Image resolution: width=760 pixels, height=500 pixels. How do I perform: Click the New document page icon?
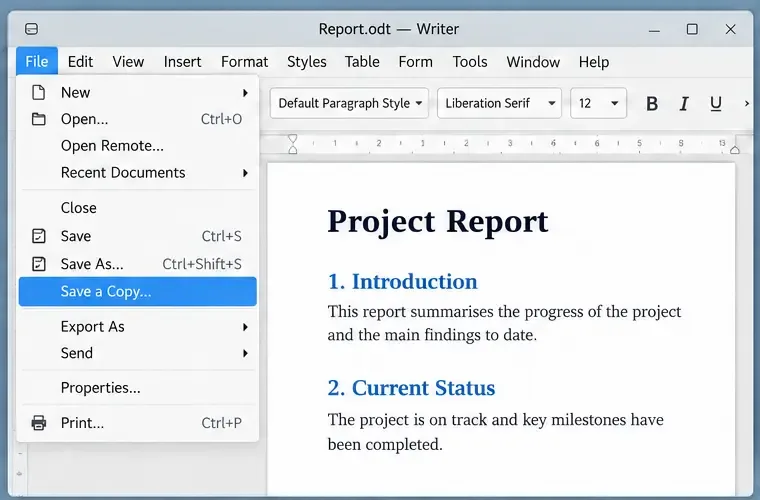(x=38, y=92)
